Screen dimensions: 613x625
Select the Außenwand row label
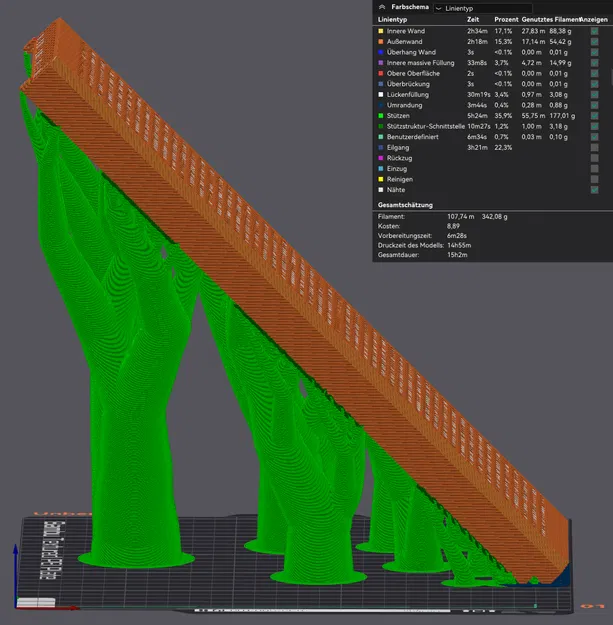pyautogui.click(x=405, y=41)
